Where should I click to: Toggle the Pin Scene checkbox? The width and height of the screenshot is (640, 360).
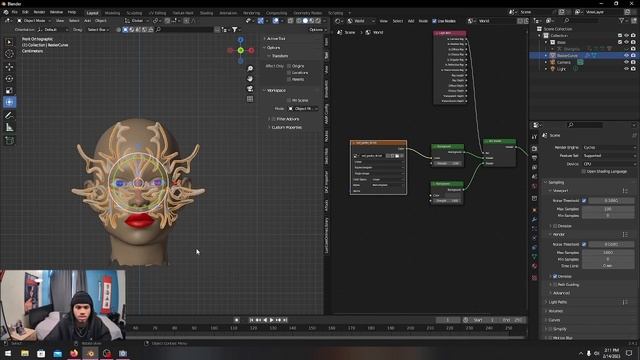[x=289, y=100]
